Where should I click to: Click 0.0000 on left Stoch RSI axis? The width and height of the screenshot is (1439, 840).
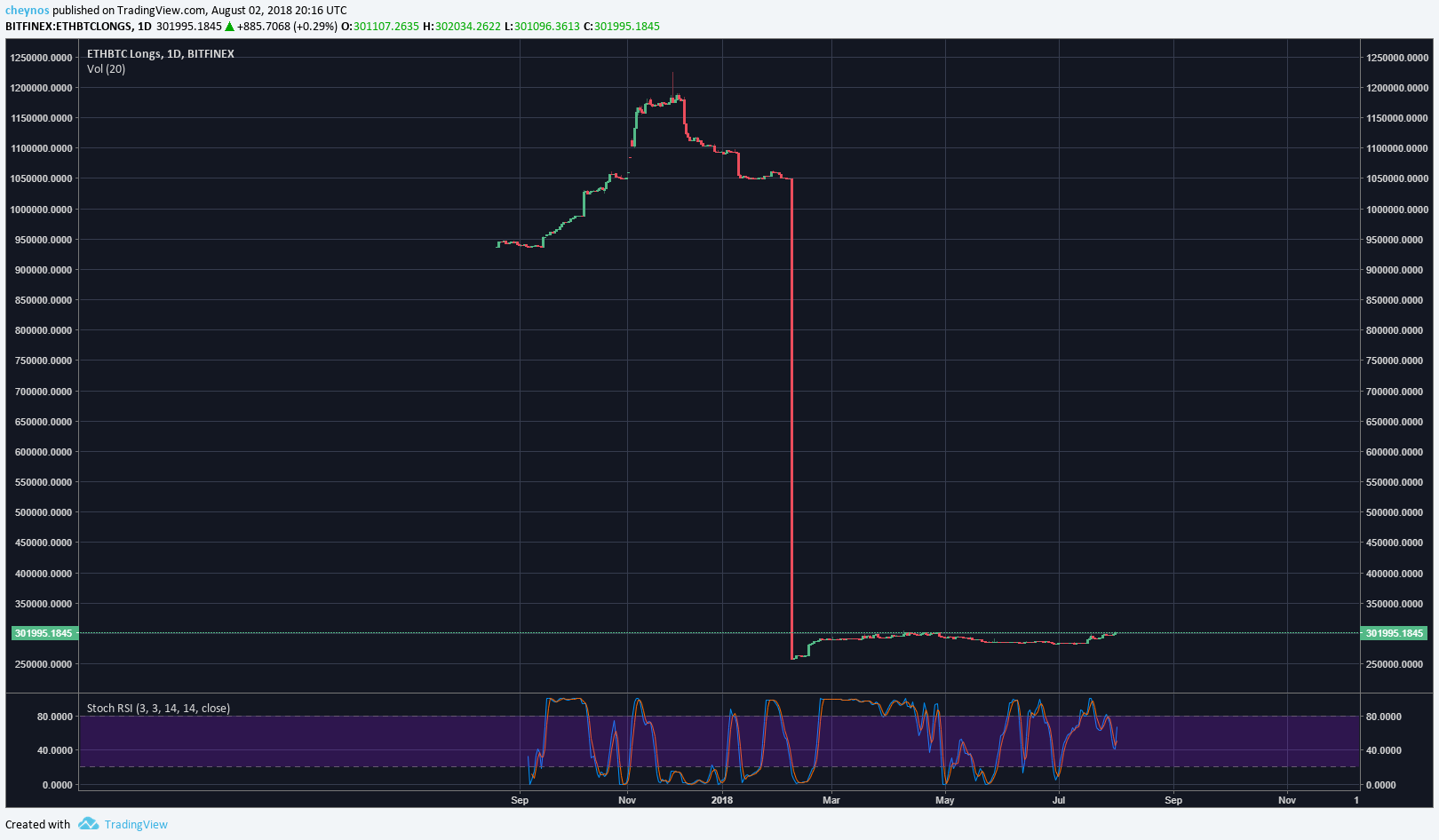58,785
